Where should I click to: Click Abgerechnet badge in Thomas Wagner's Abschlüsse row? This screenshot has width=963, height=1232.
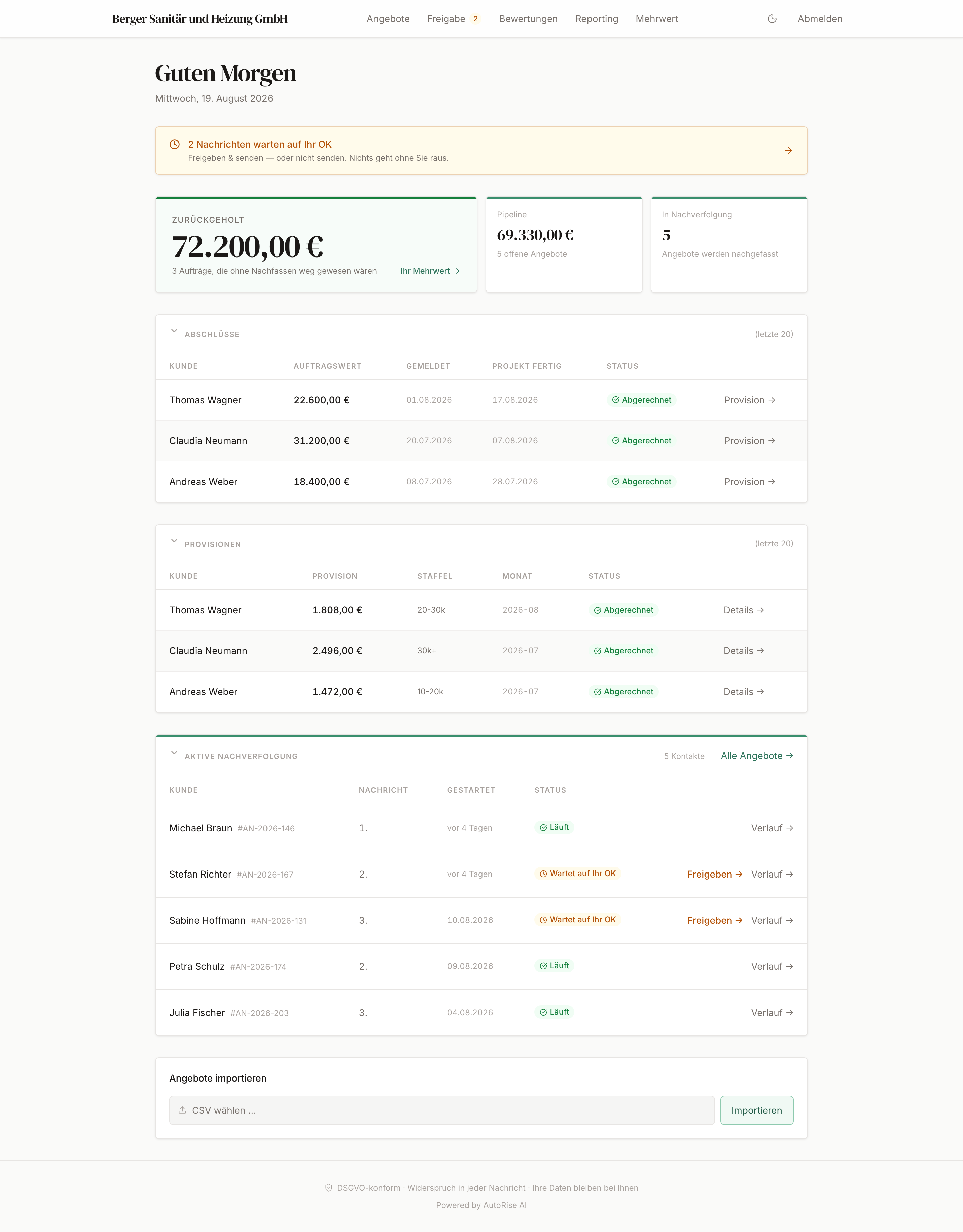[641, 400]
